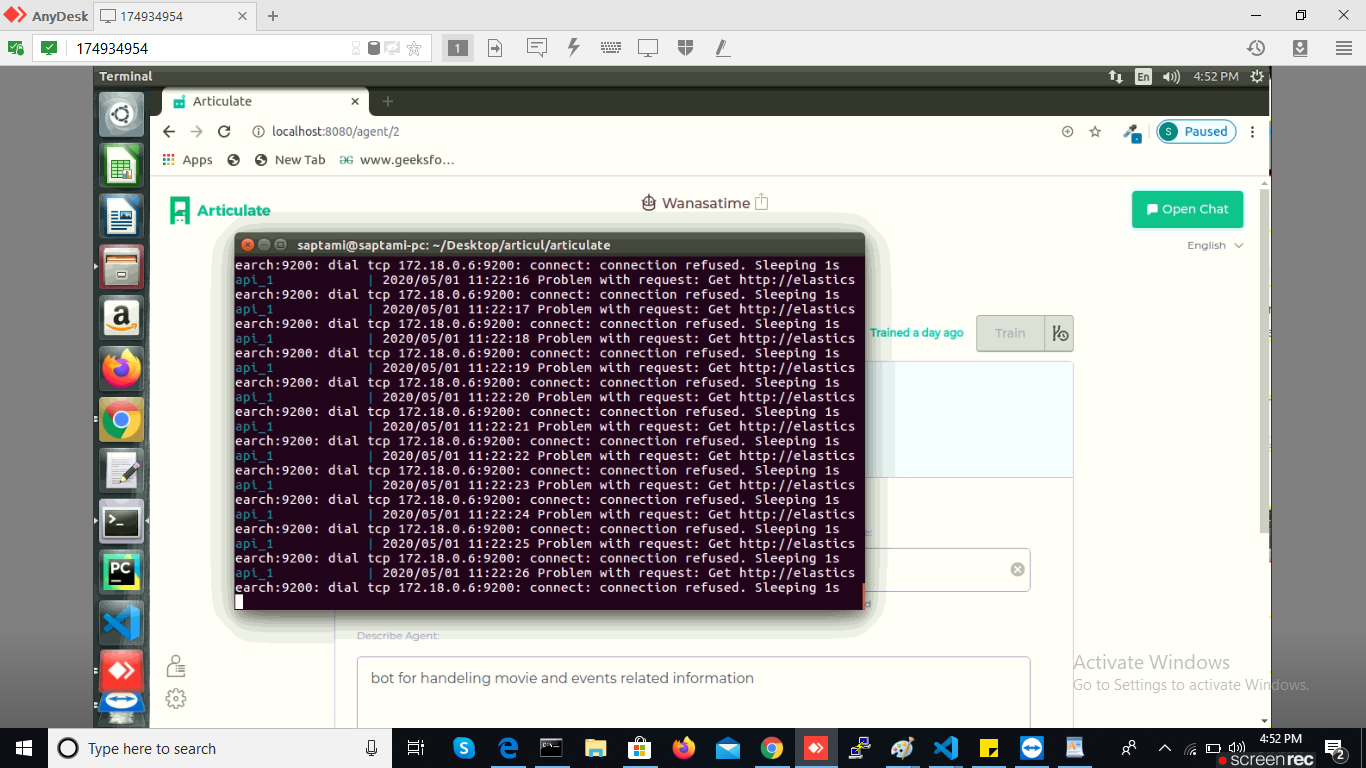The height and width of the screenshot is (768, 1366).
Task: Open Visual Studio Code from Ubuntu dock
Action: [x=121, y=624]
